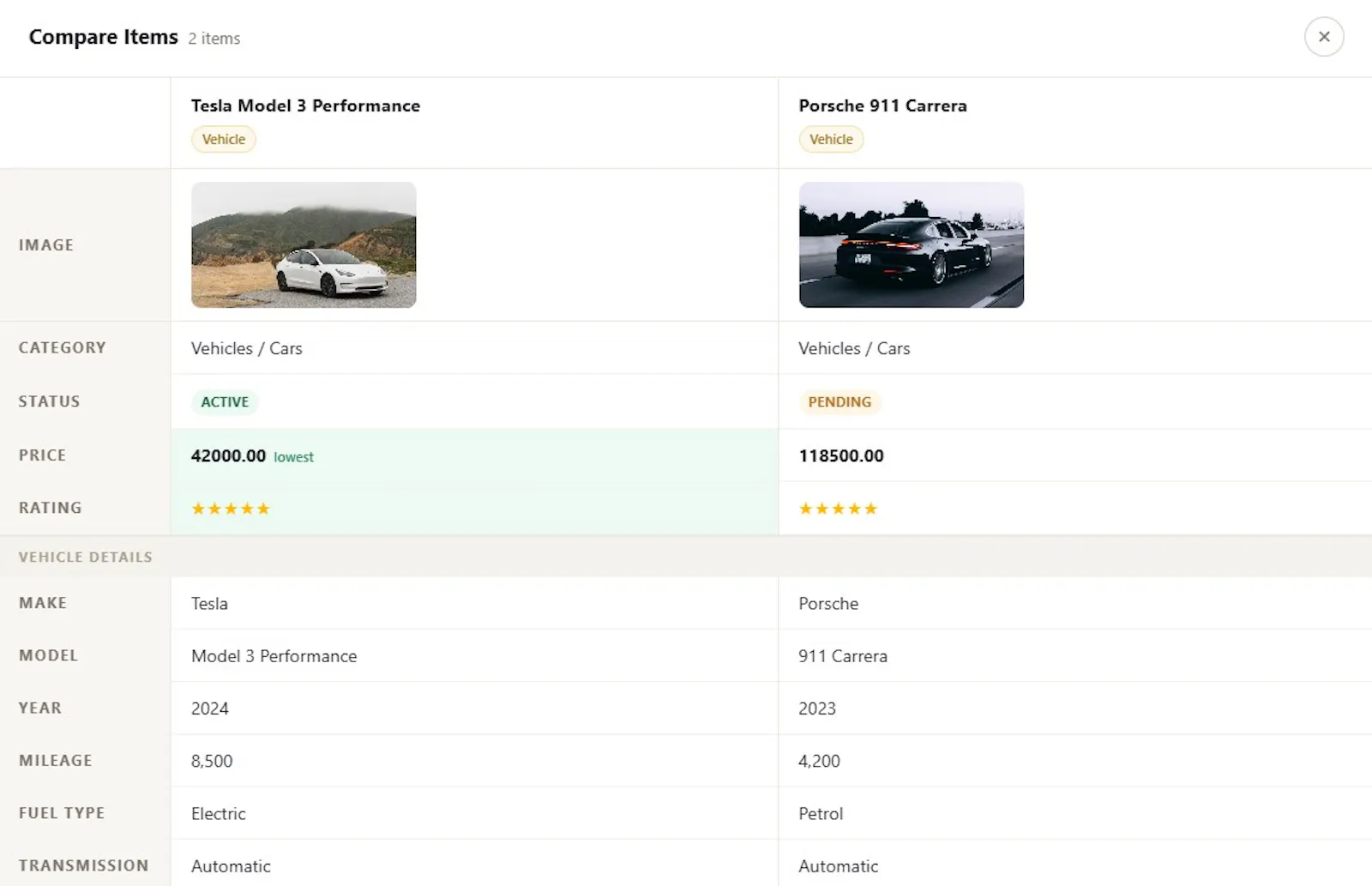Click the TRANSMISSION row label
Viewport: 1372px width, 886px height.
(84, 865)
